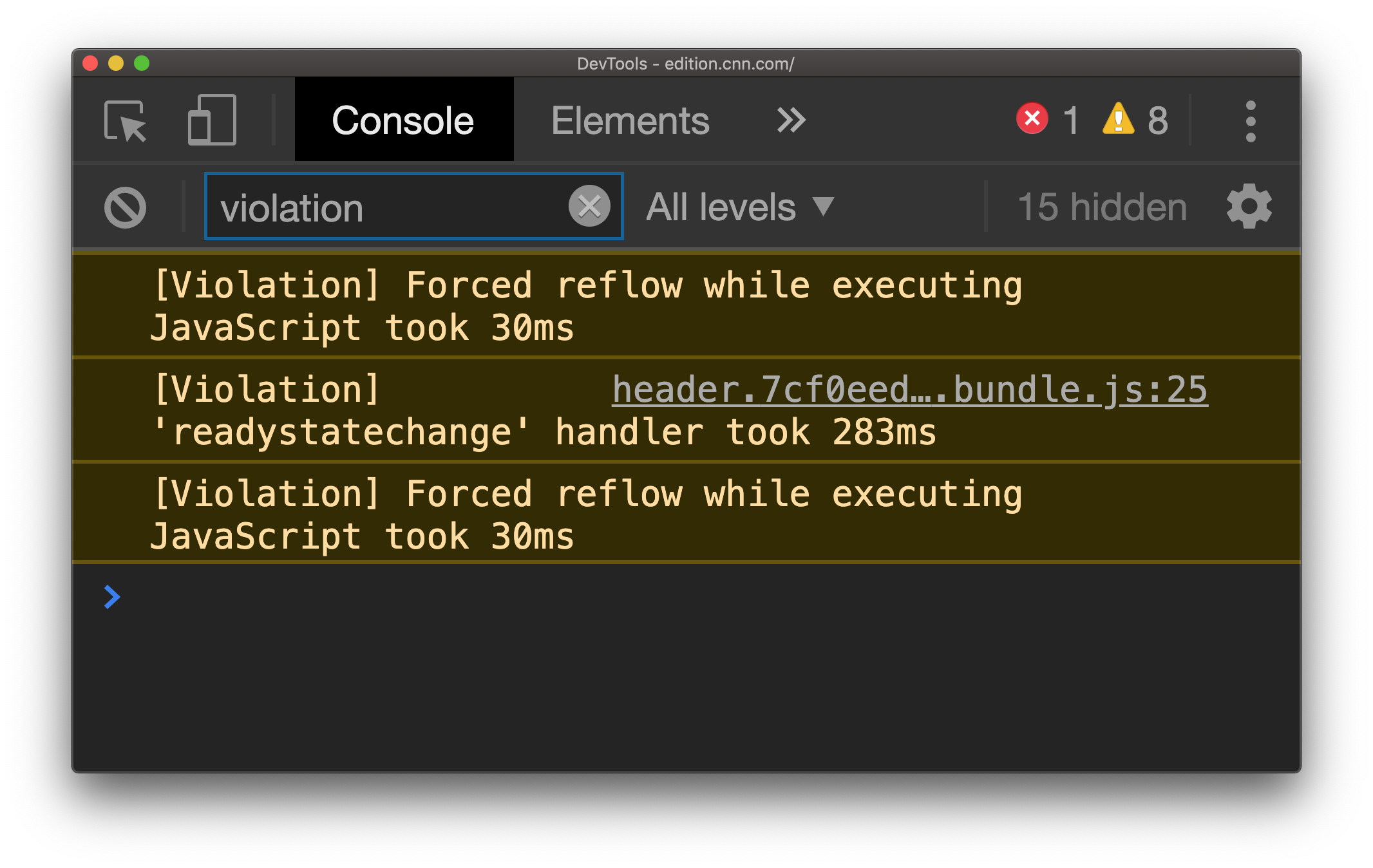1373x868 pixels.
Task: Click the green macOS zoom window button
Action: click(x=142, y=63)
